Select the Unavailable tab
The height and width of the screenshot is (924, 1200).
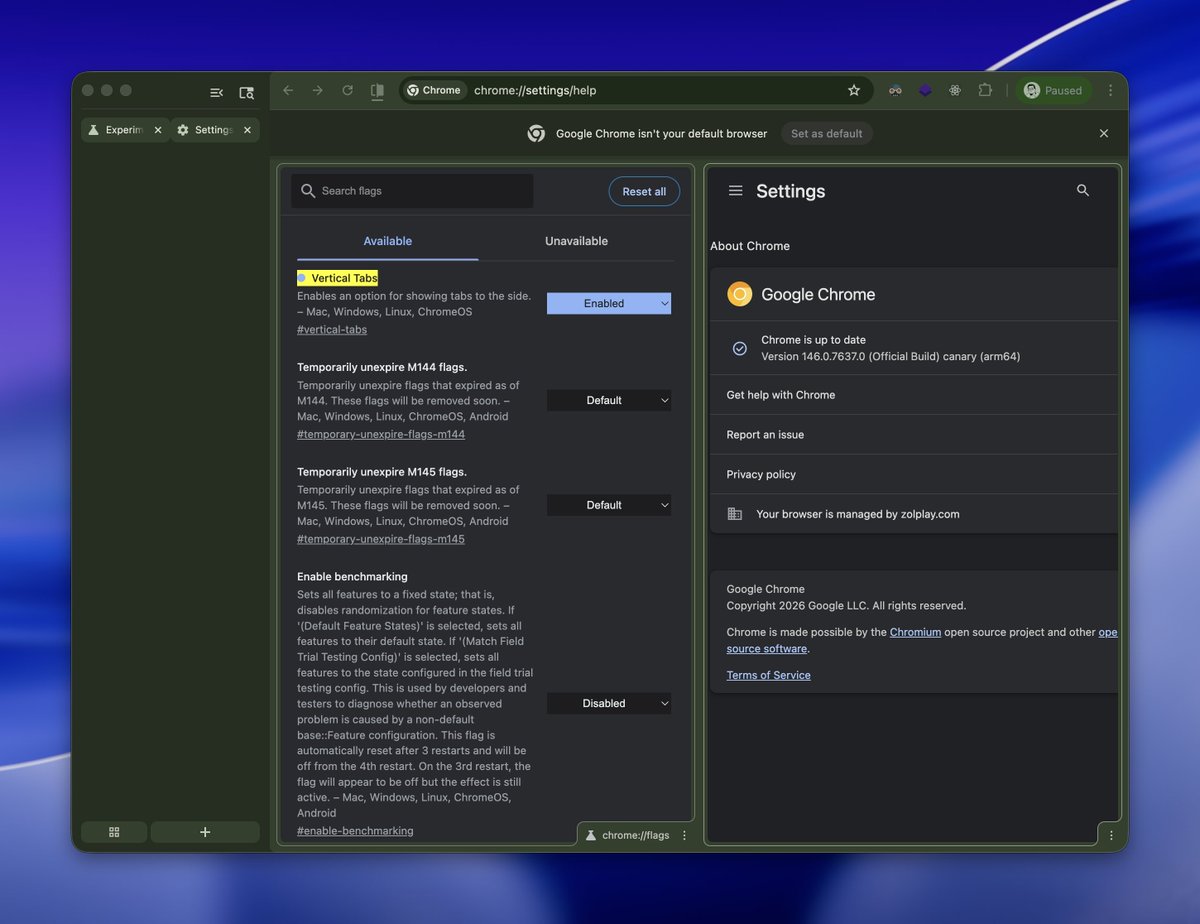(x=576, y=241)
